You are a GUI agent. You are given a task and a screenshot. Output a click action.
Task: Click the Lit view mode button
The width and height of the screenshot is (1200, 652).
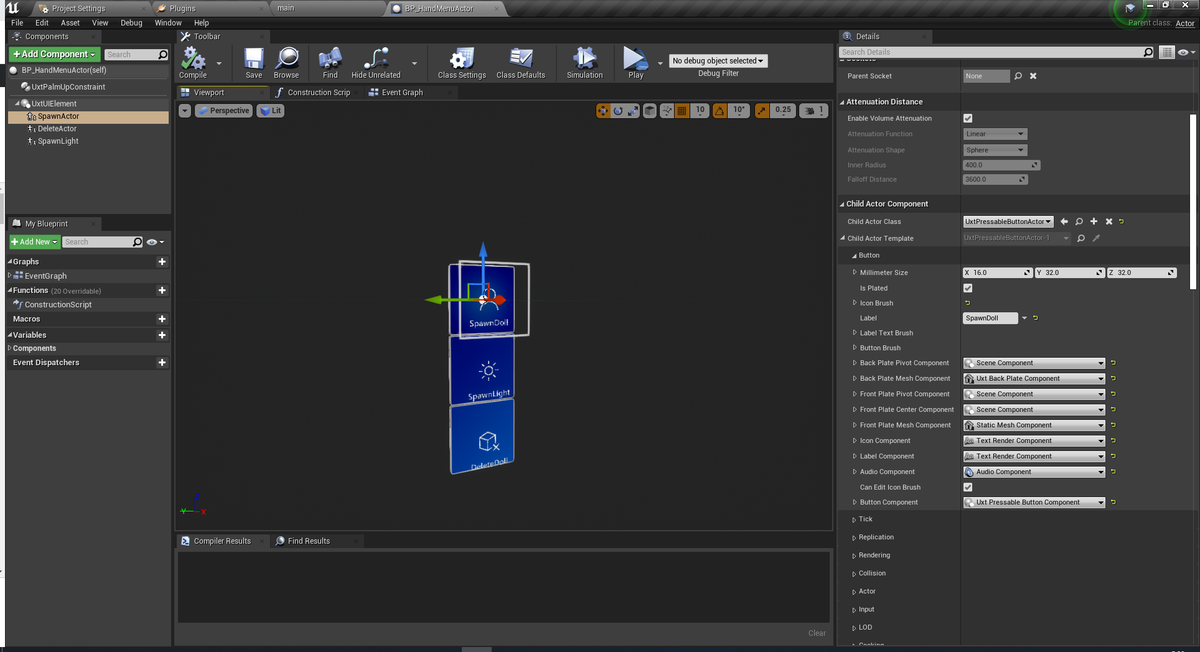click(x=271, y=111)
